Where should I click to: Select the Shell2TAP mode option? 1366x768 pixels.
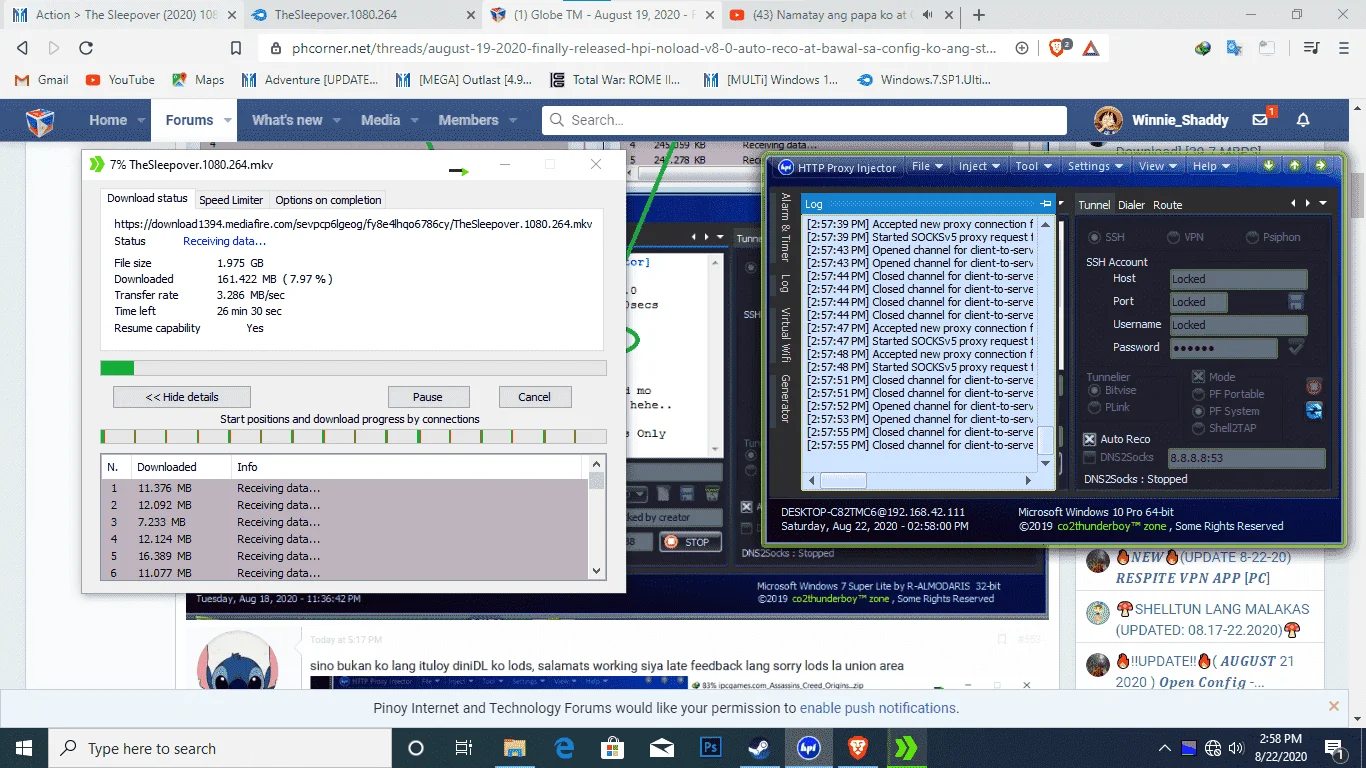point(1199,428)
